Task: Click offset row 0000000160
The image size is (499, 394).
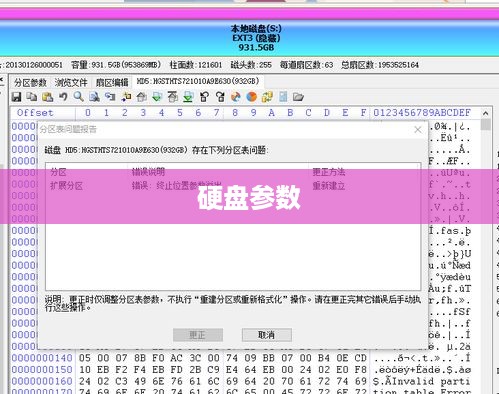Action: 42,381
